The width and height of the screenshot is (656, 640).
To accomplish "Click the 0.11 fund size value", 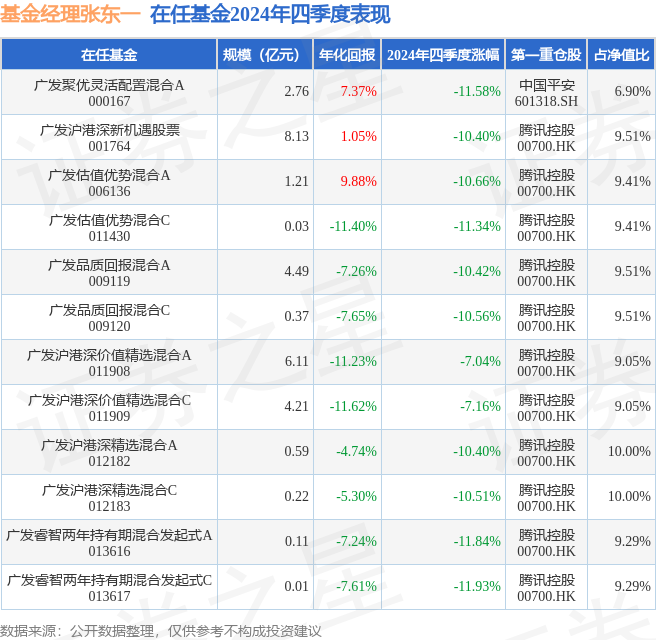I will click(x=297, y=541).
